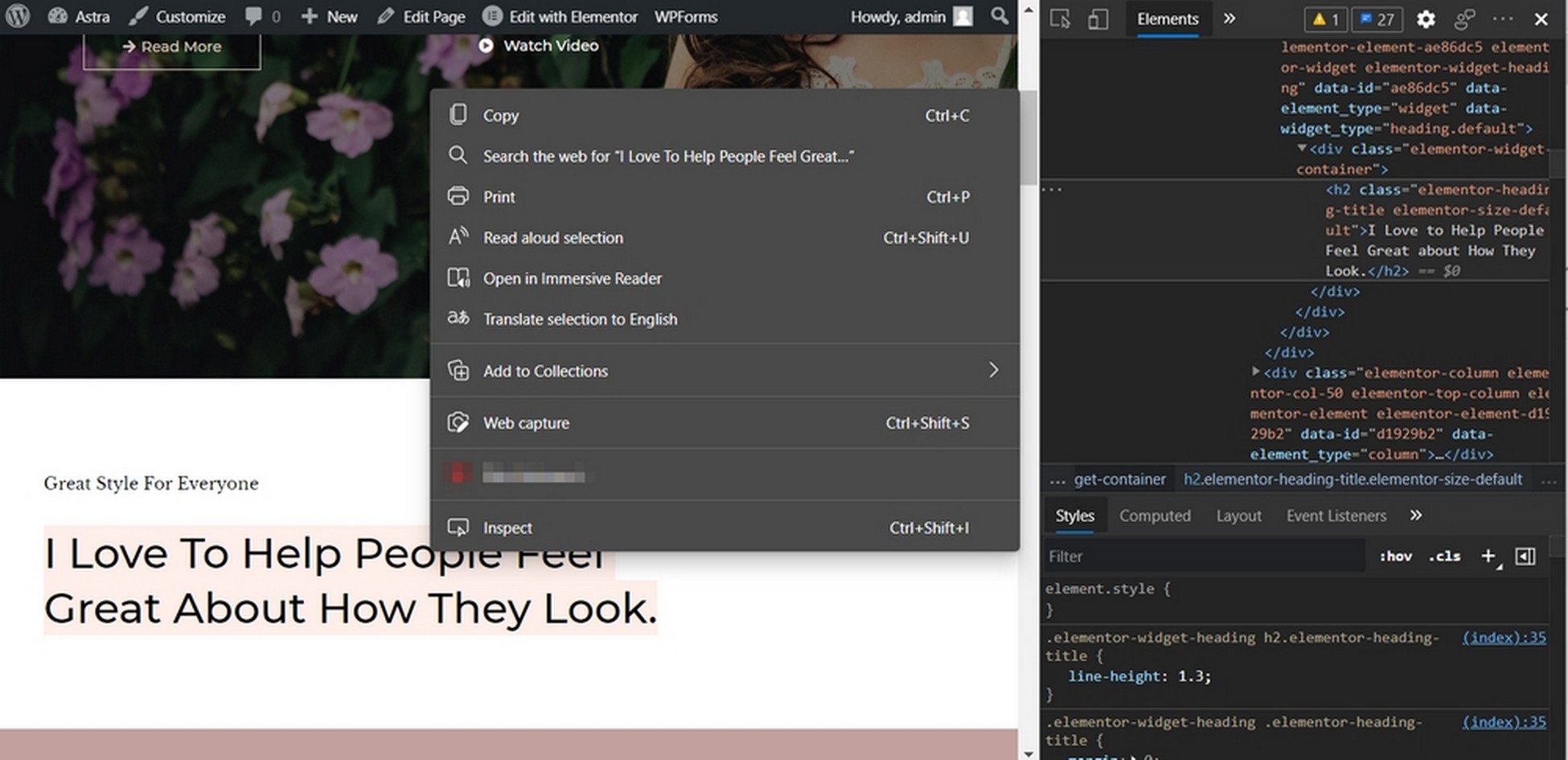Choose Web capture from context menu
Image resolution: width=1568 pixels, height=760 pixels.
click(725, 423)
